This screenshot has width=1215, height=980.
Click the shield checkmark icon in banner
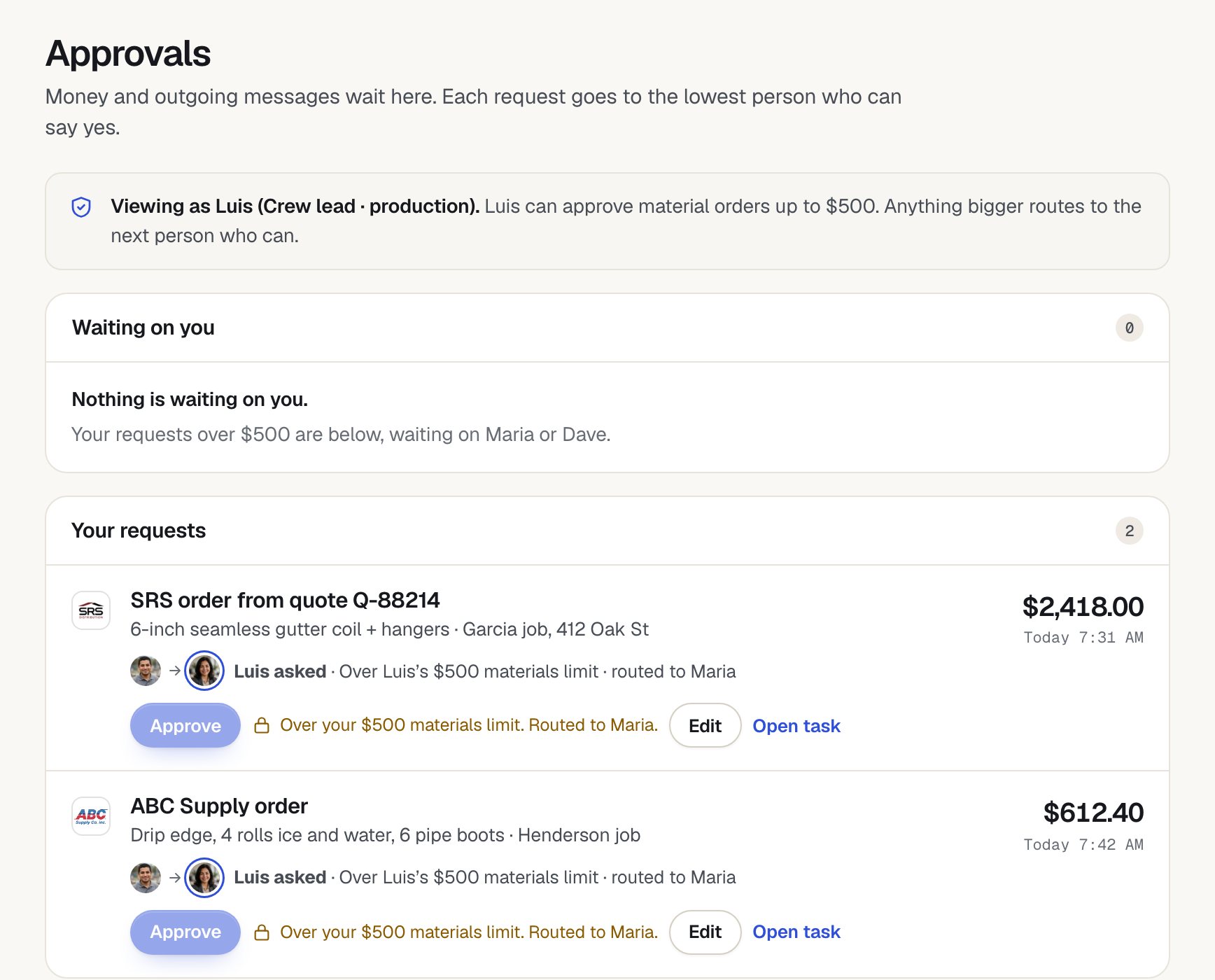tap(81, 207)
